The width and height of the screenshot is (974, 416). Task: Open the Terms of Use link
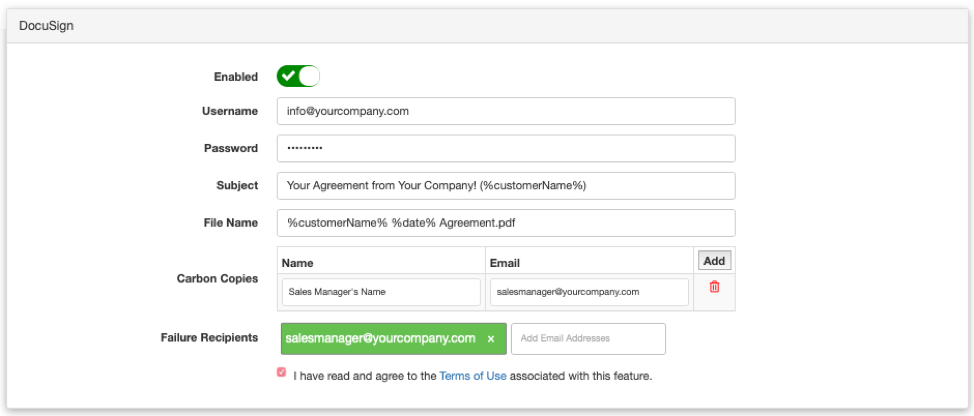[473, 376]
